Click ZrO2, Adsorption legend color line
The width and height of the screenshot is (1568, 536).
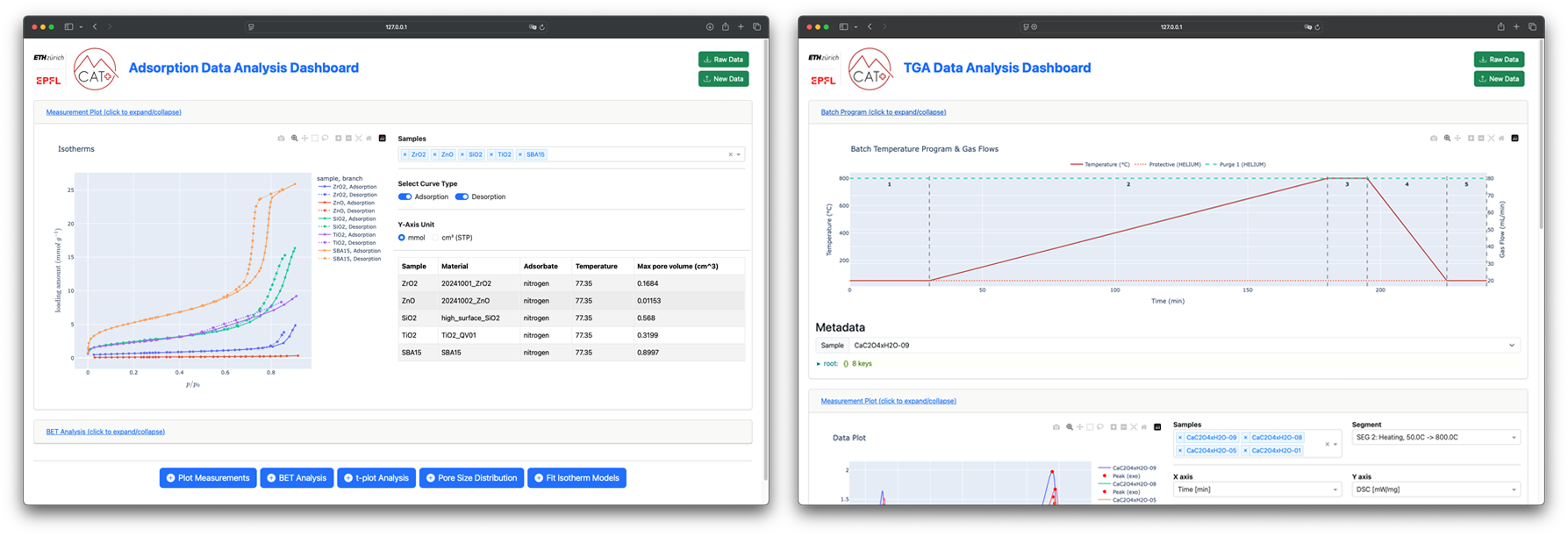tap(324, 187)
